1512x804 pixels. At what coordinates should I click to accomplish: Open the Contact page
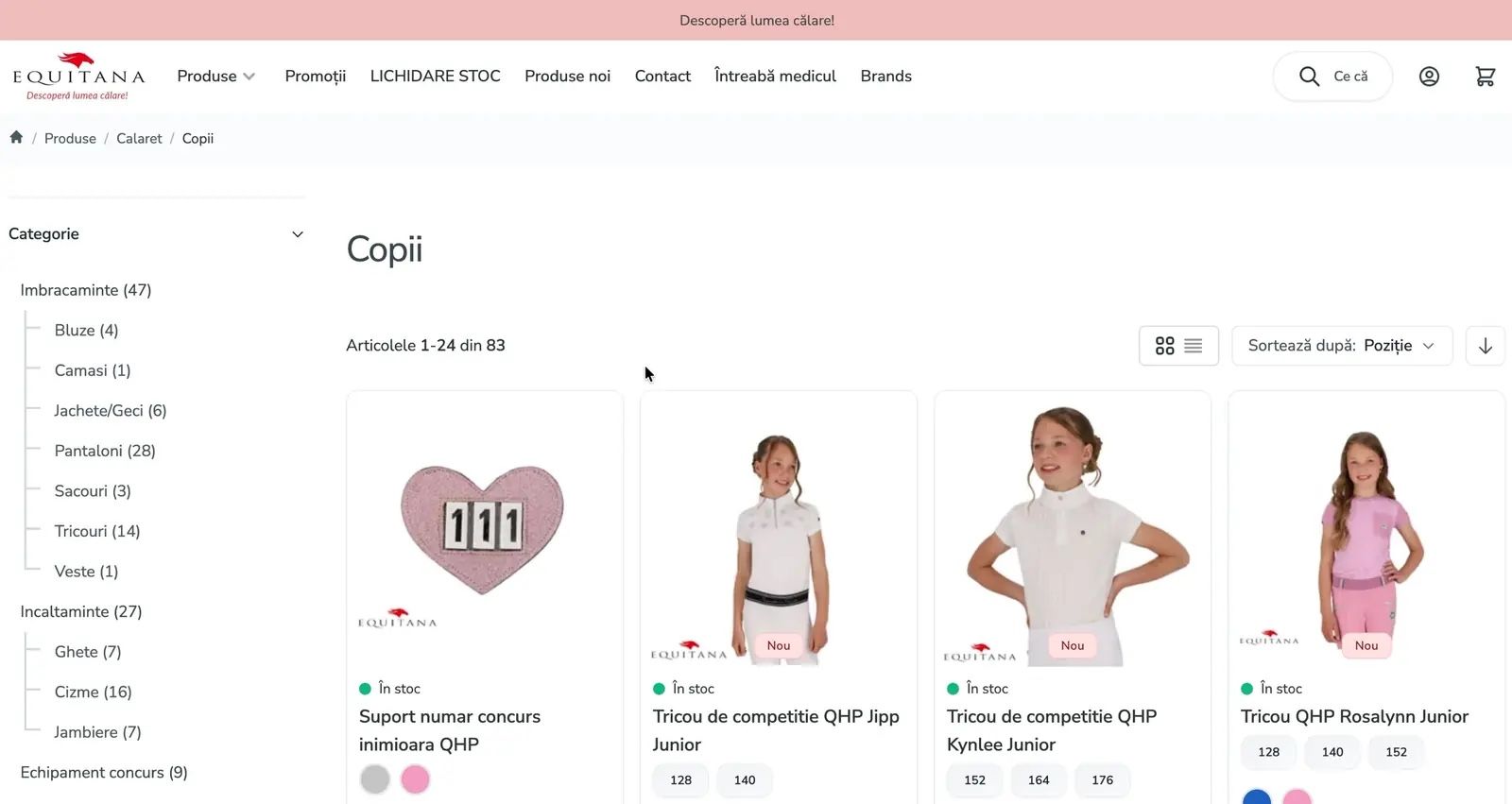[x=662, y=77]
